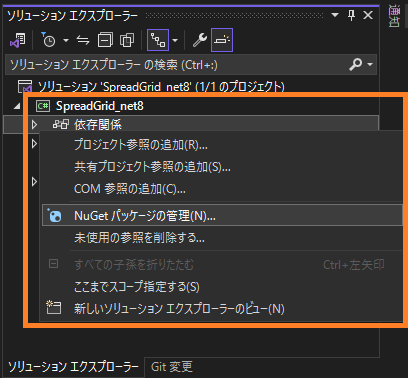The height and width of the screenshot is (378, 408).
Task: Select solution 'SpreadGrid_net8' node
Action: (161, 87)
